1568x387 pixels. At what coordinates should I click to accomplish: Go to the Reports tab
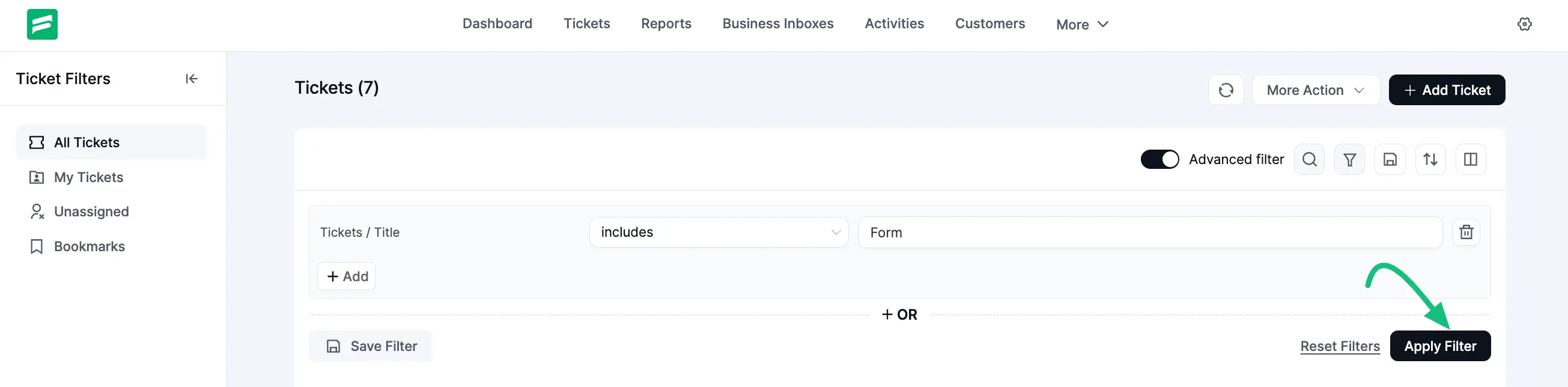click(x=666, y=23)
